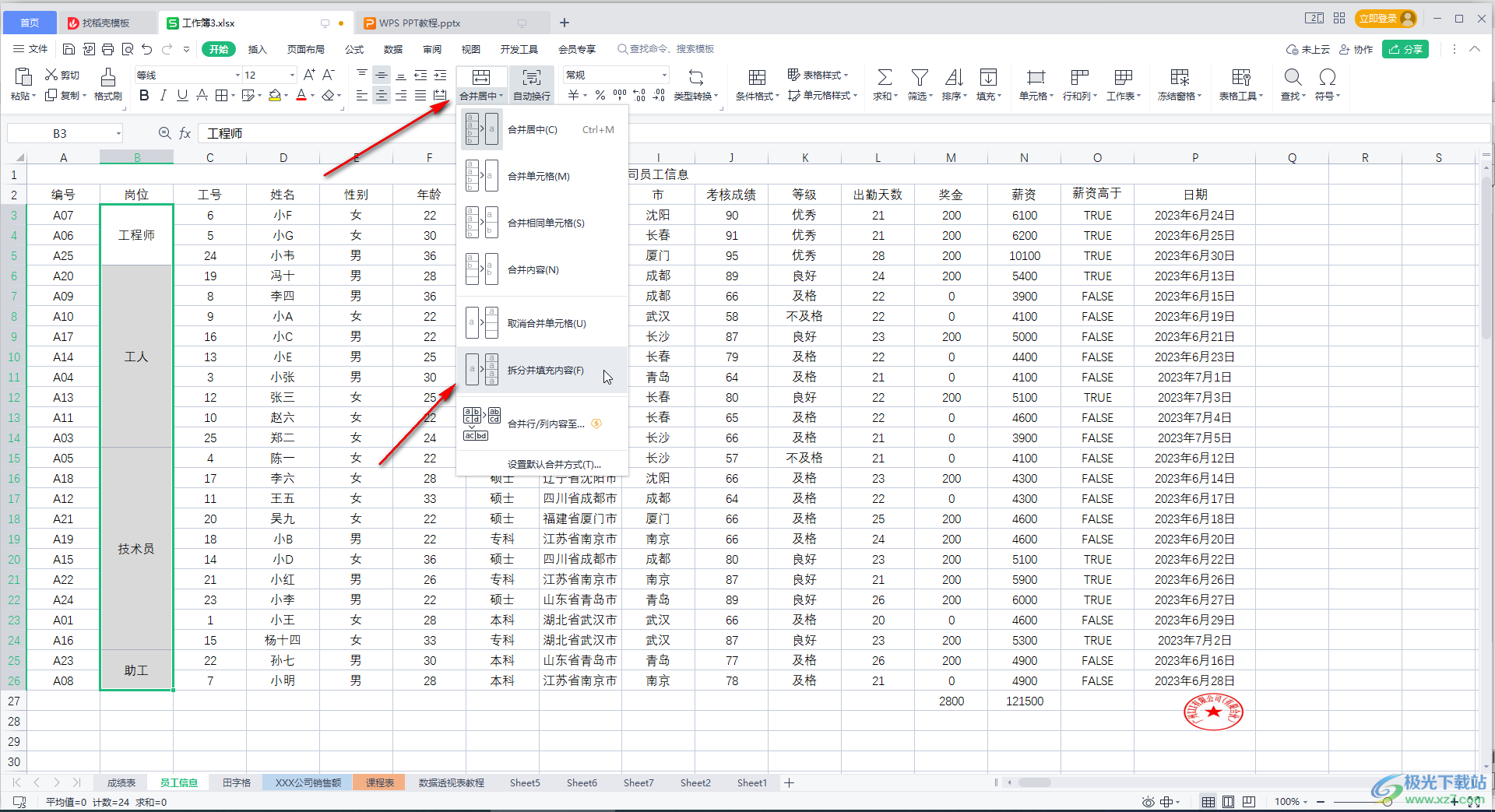Click the percent style icon
1495x812 pixels.
click(x=600, y=95)
